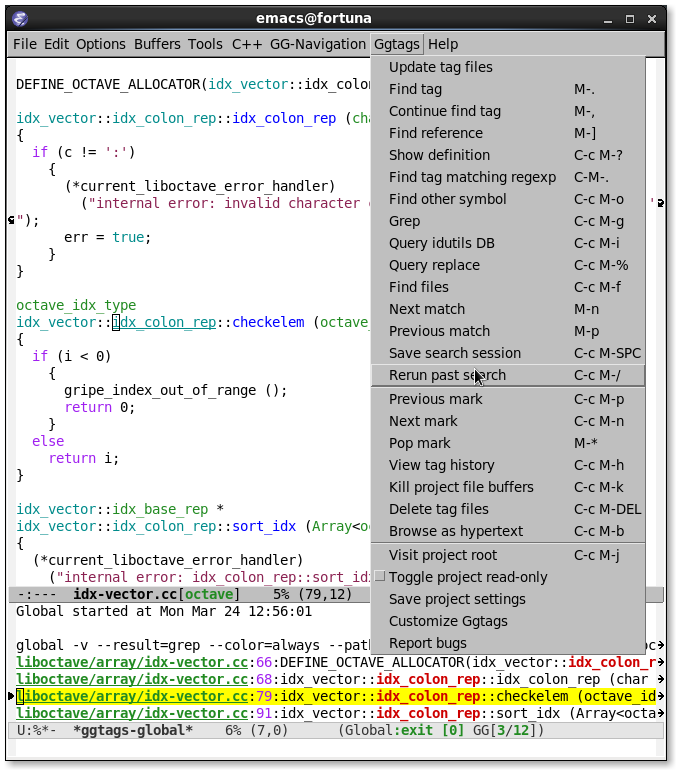This screenshot has height=770, width=676.
Task: Close the open Ggtags menu
Action: tap(397, 44)
